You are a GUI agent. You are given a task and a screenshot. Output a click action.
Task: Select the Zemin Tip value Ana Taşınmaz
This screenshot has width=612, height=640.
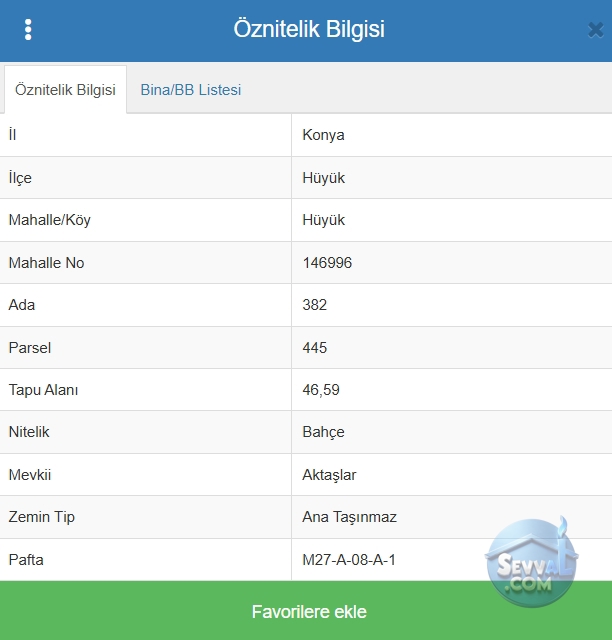349,517
